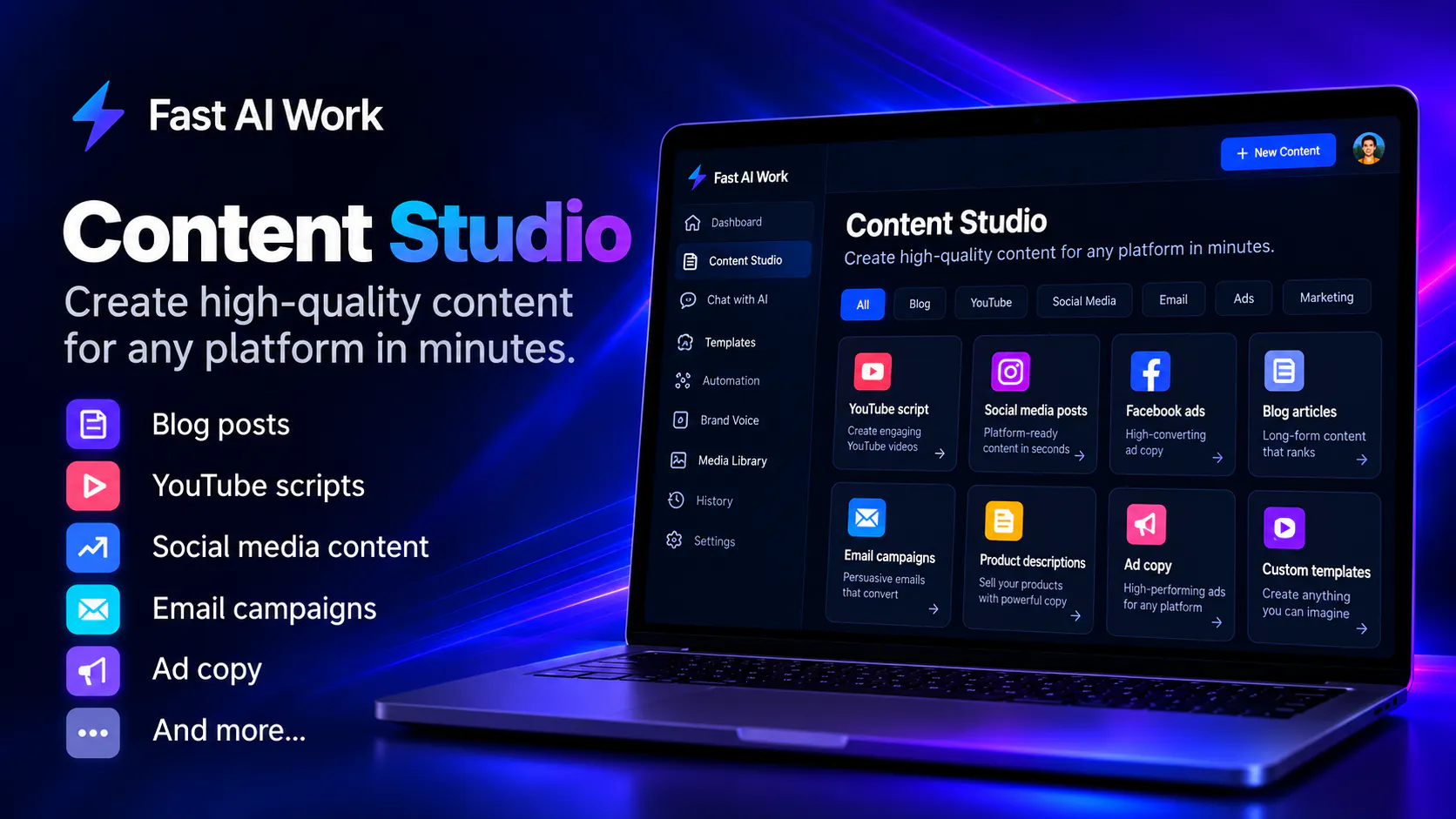Select the Blog filter tab

[x=920, y=304]
